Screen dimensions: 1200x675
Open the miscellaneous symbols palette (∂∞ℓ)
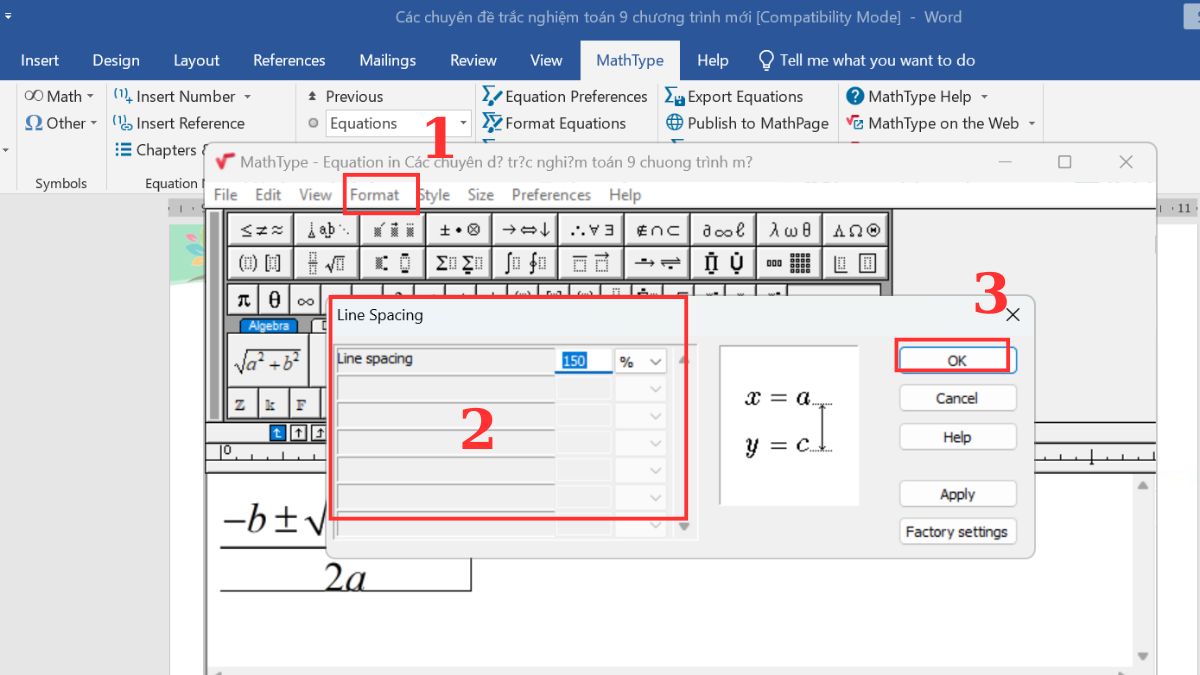(723, 229)
